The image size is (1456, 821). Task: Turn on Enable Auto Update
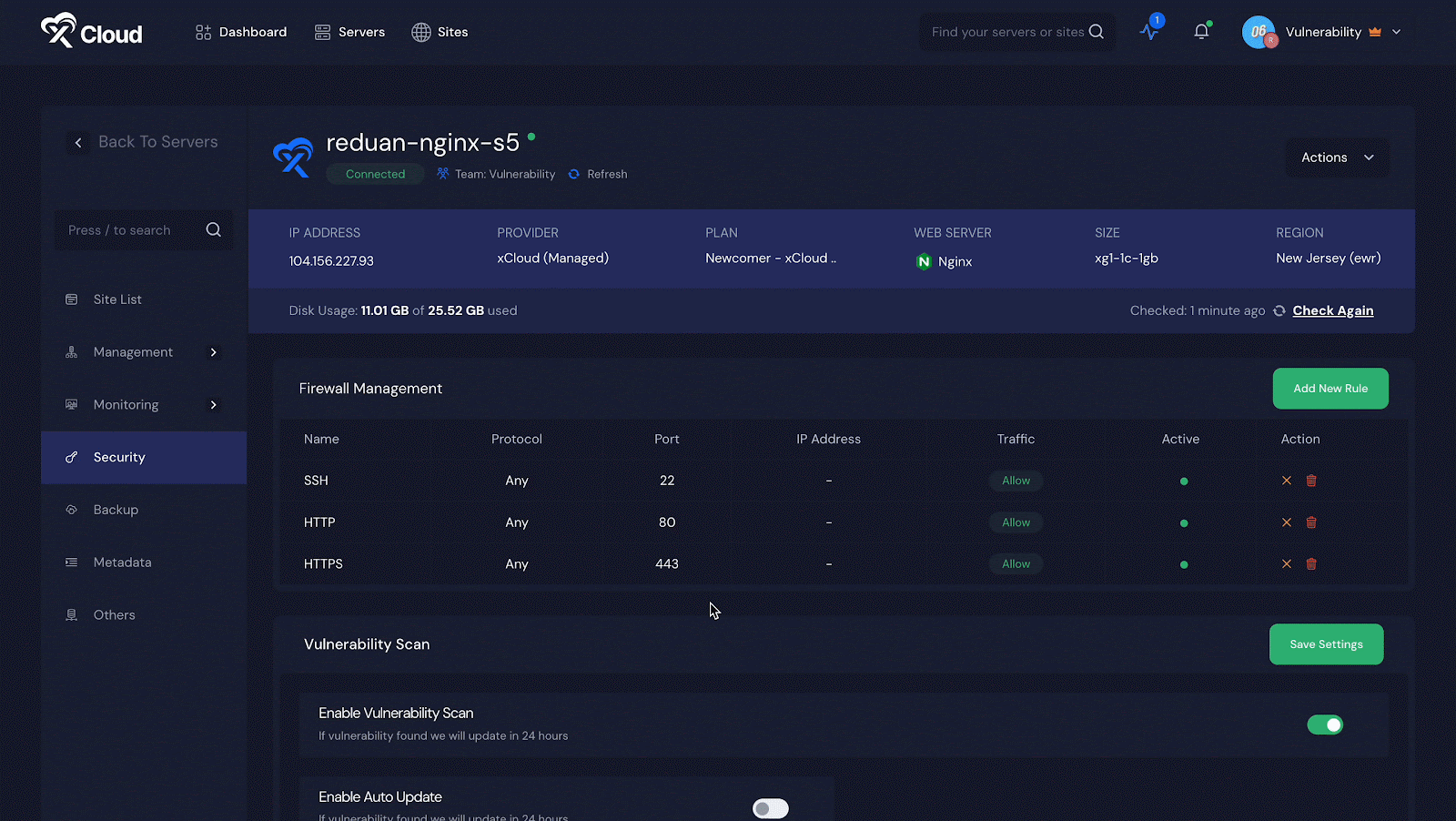coord(770,808)
